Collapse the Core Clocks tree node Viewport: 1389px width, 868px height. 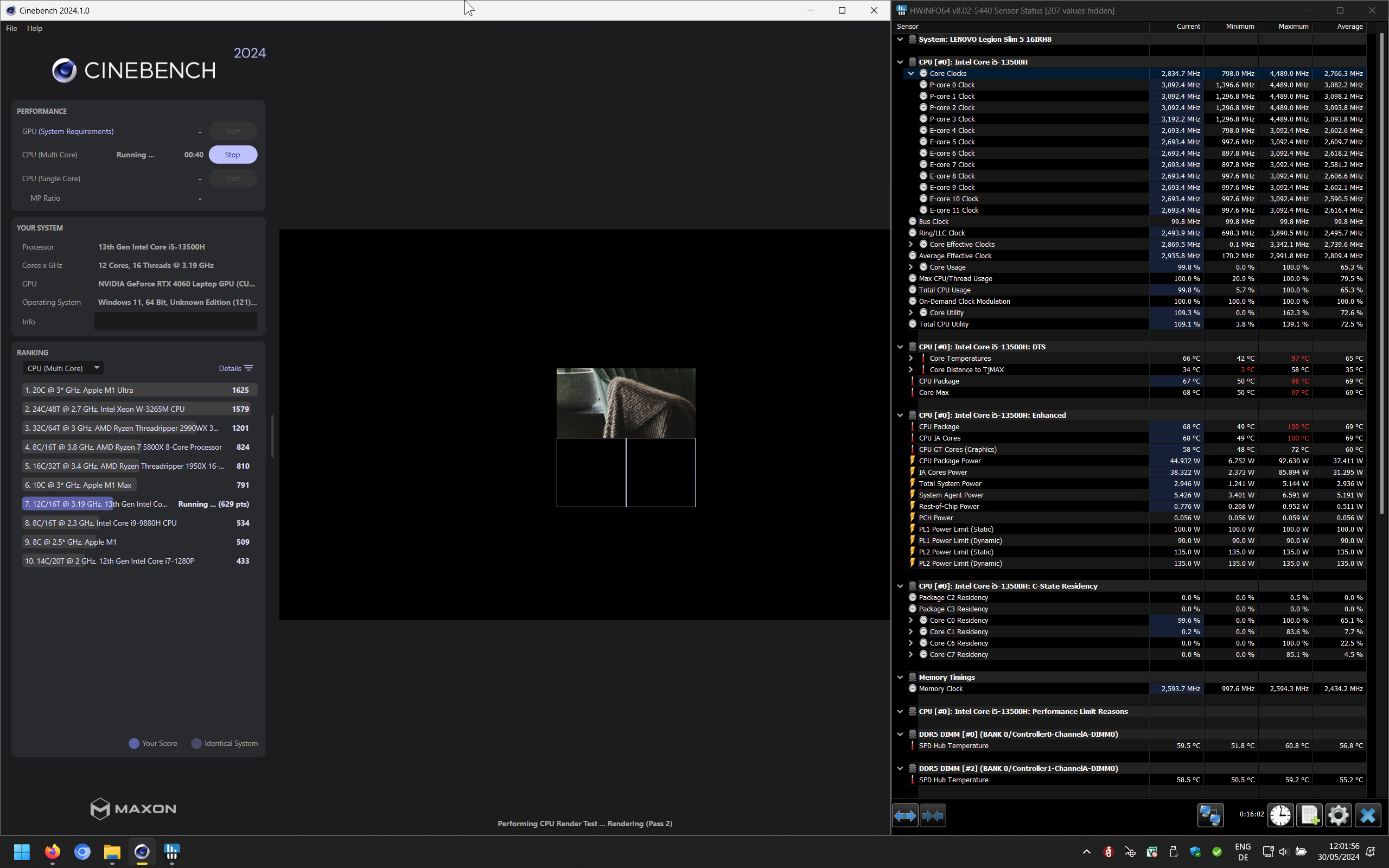coord(911,73)
